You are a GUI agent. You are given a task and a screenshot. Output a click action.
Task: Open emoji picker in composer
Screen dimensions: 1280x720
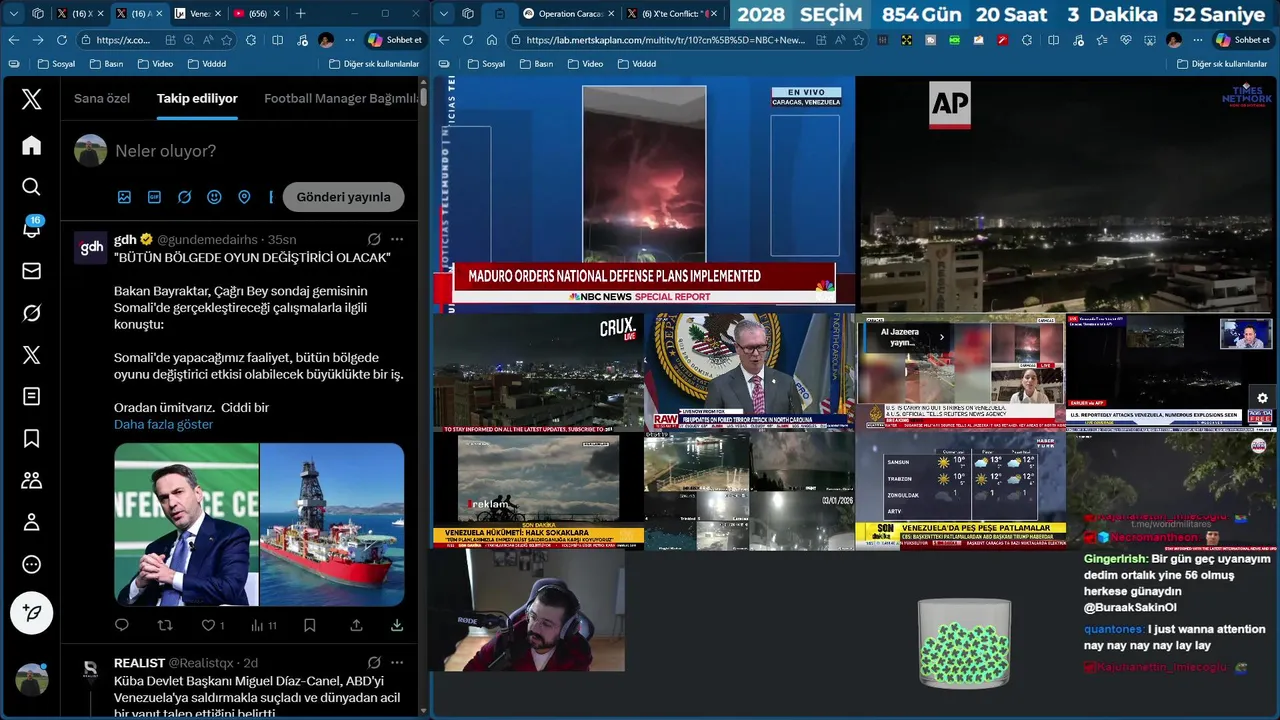[214, 197]
